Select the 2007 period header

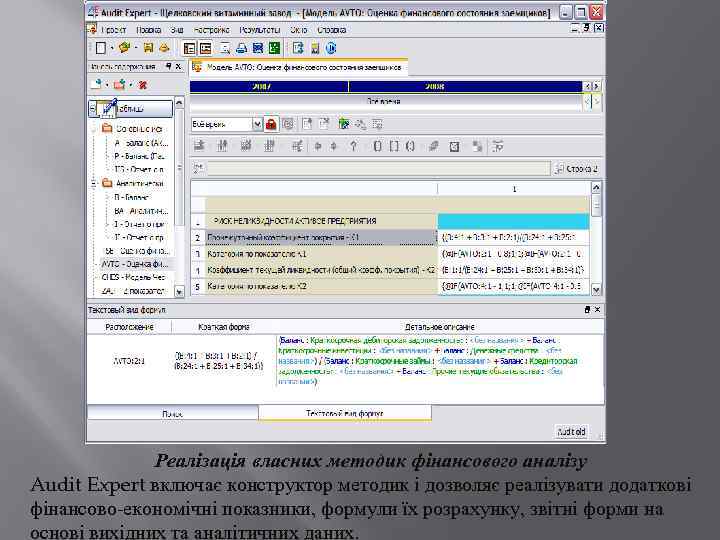269,86
